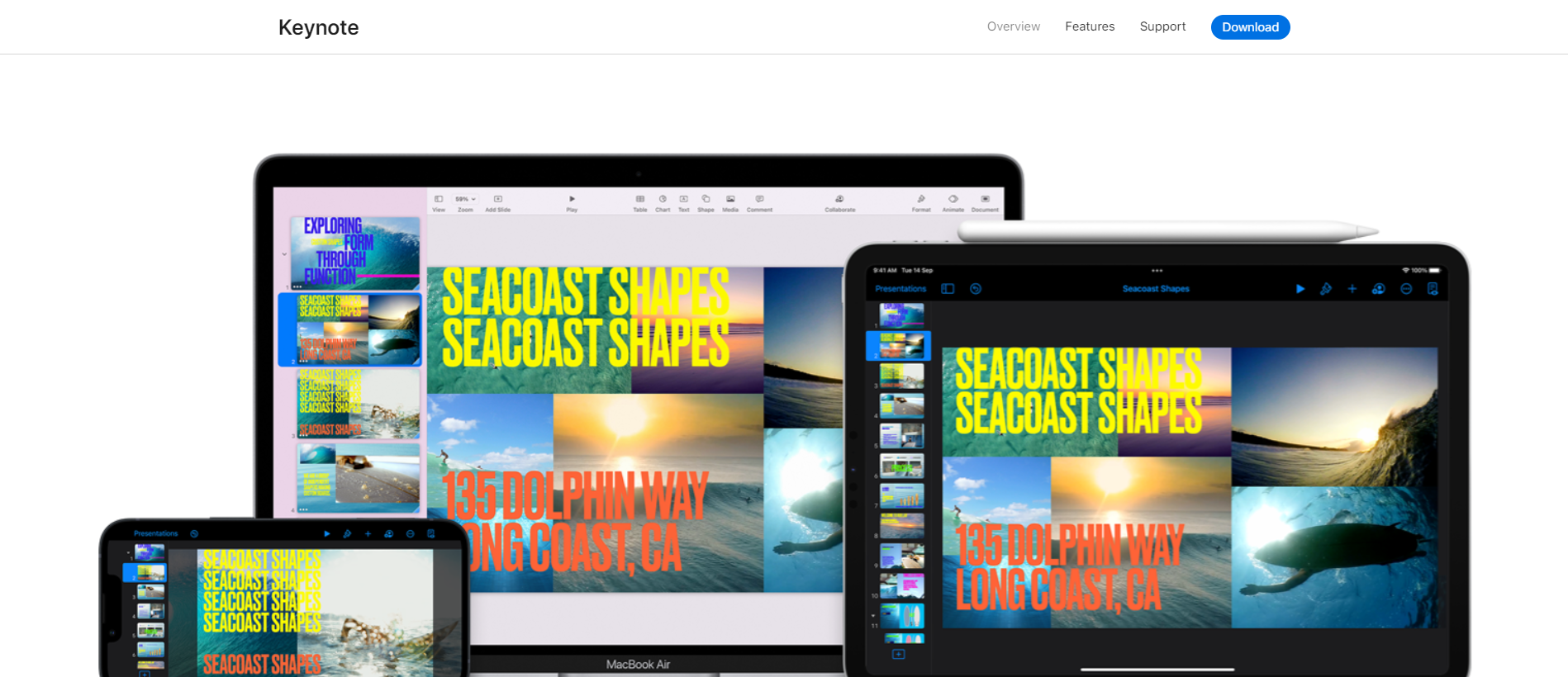
Task: Tap the format paintbrush icon on the iPad
Action: pyautogui.click(x=1325, y=289)
